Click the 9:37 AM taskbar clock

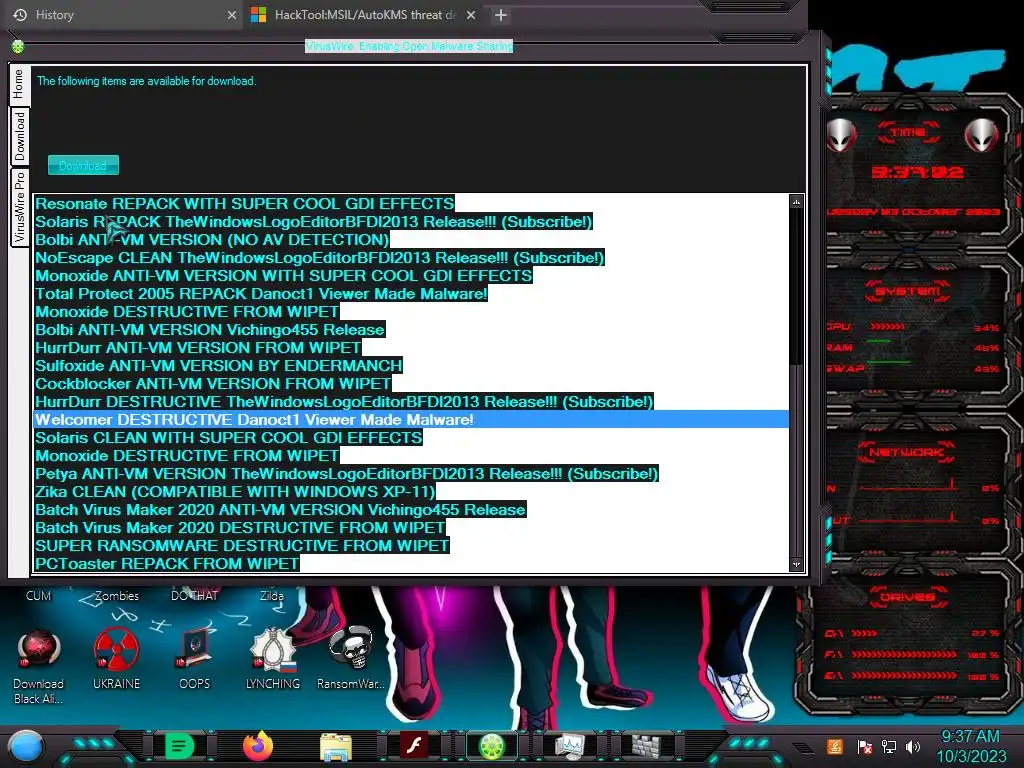coord(971,746)
